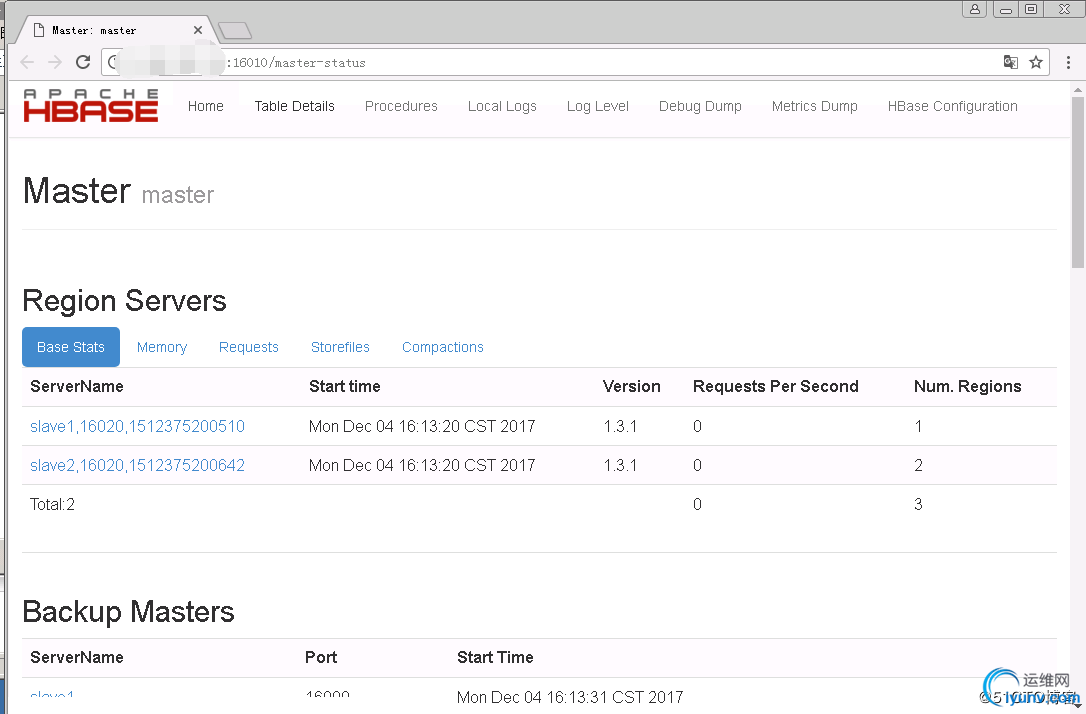Open Log Level page
The width and height of the screenshot is (1086, 714).
[598, 106]
